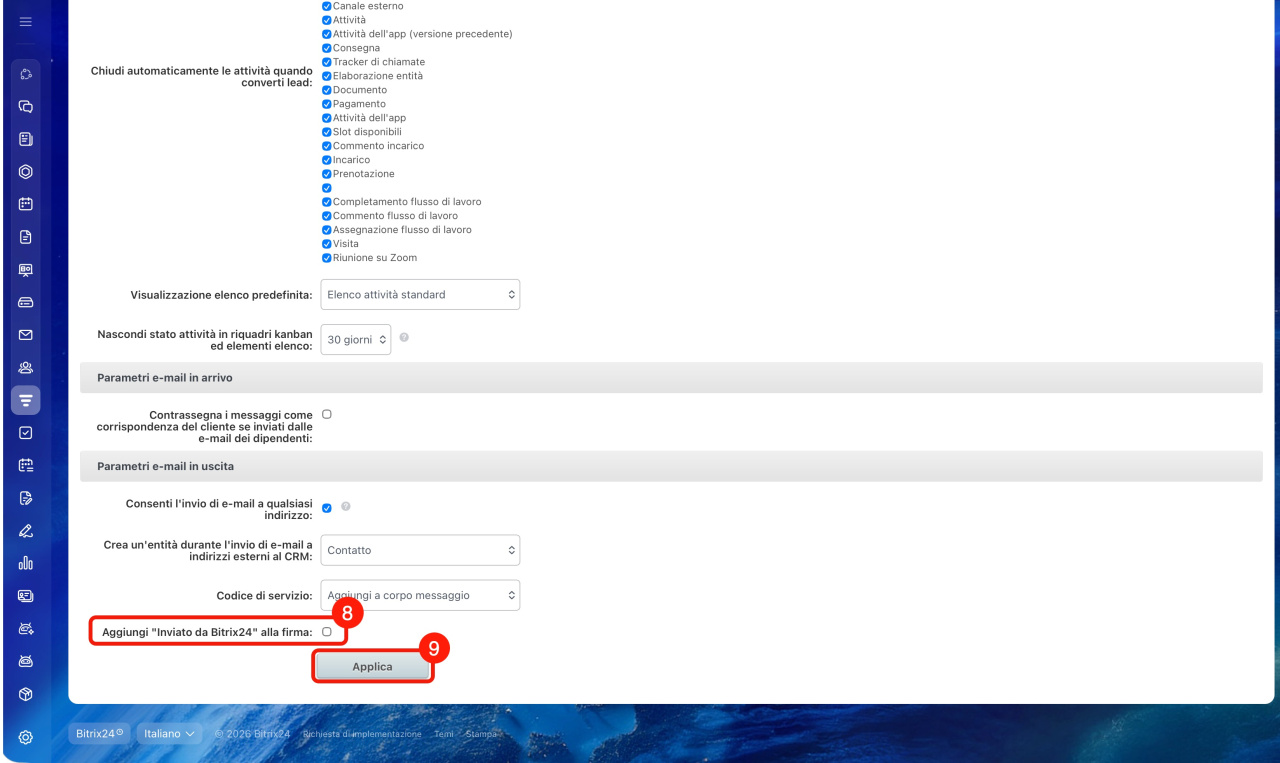This screenshot has width=1280, height=763.
Task: Open the Calendar icon in sidebar
Action: pyautogui.click(x=26, y=204)
